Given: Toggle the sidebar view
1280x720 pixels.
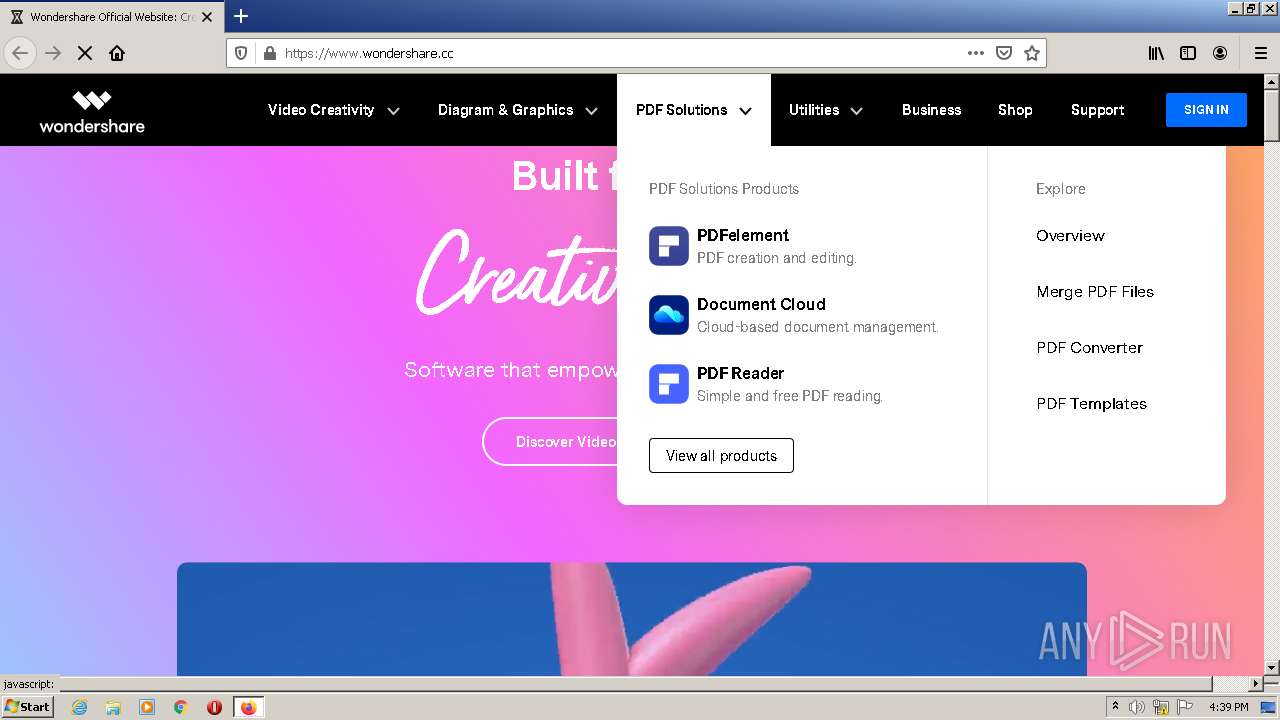Looking at the screenshot, I should click(x=1188, y=53).
